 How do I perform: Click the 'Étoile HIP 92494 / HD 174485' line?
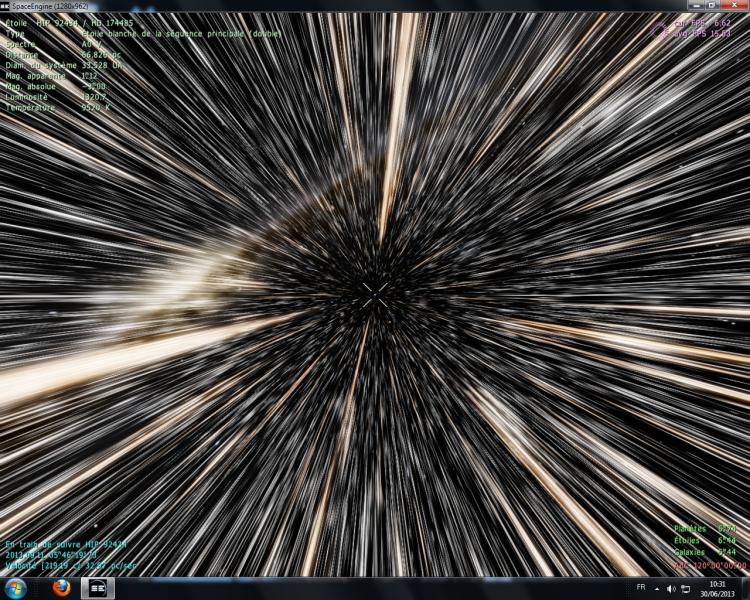pyautogui.click(x=69, y=23)
